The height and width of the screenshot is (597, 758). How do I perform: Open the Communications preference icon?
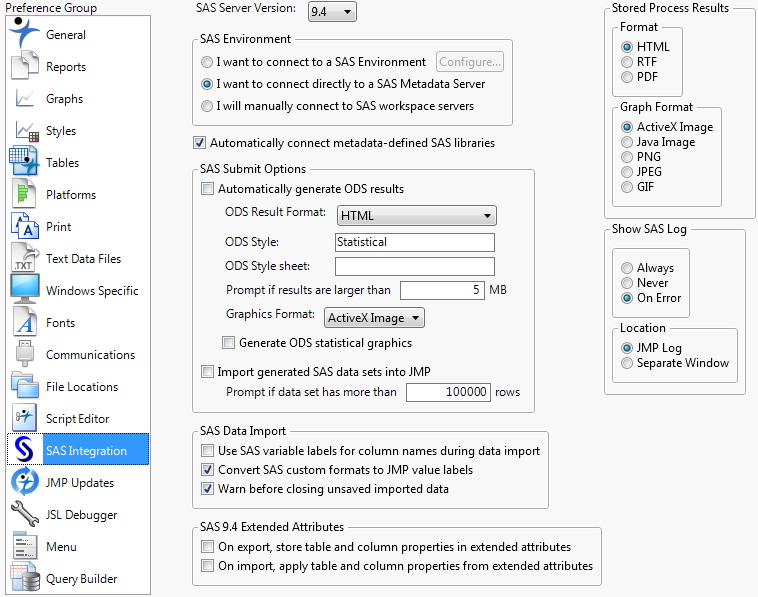tap(24, 353)
